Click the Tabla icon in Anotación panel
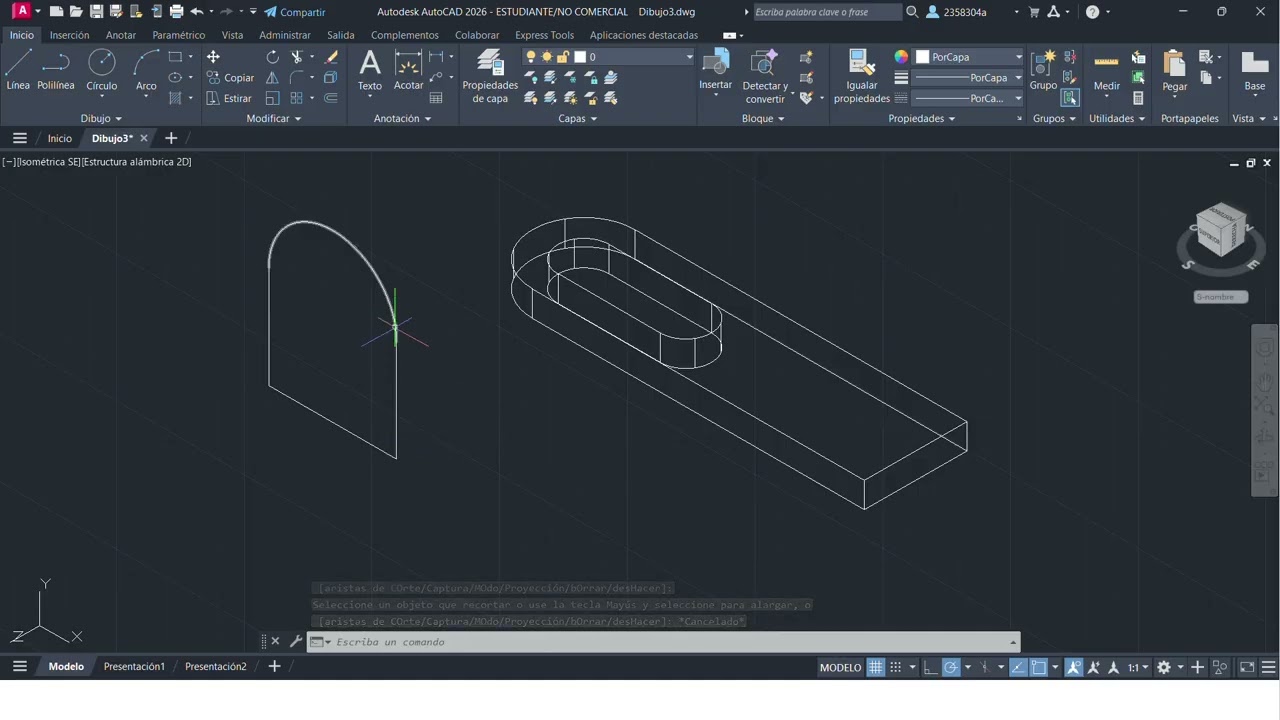Image resolution: width=1280 pixels, height=720 pixels. coord(436,98)
